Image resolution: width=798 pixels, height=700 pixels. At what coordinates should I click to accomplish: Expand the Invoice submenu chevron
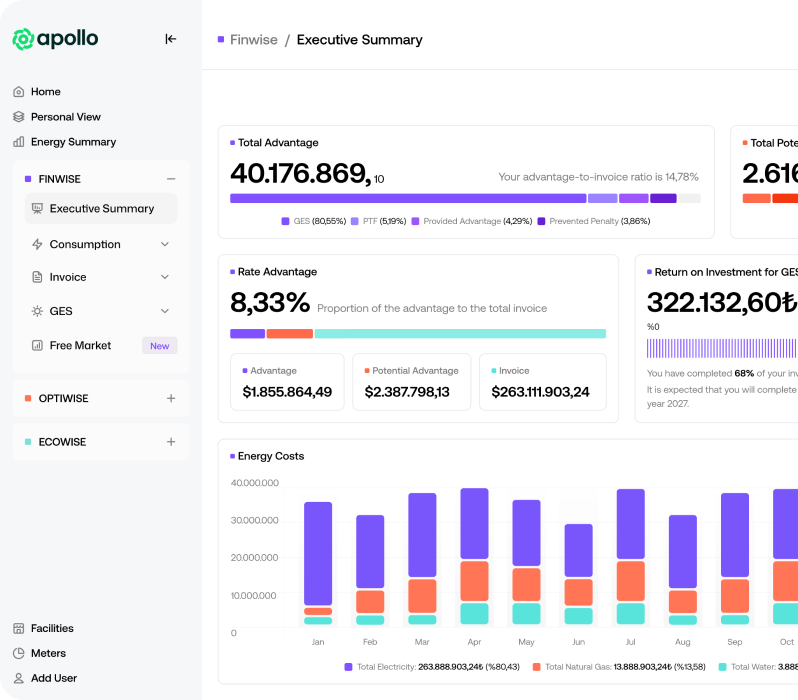click(x=165, y=277)
